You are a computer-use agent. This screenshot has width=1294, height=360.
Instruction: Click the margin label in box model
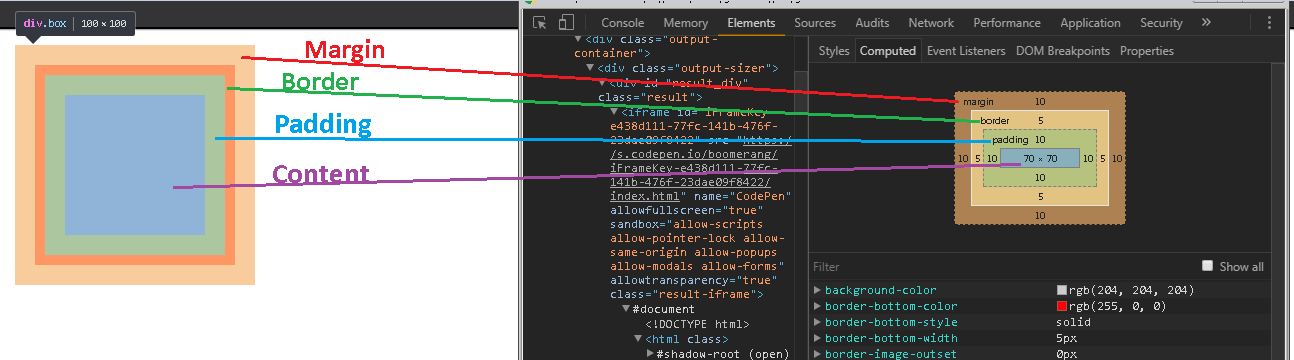pyautogui.click(x=977, y=102)
